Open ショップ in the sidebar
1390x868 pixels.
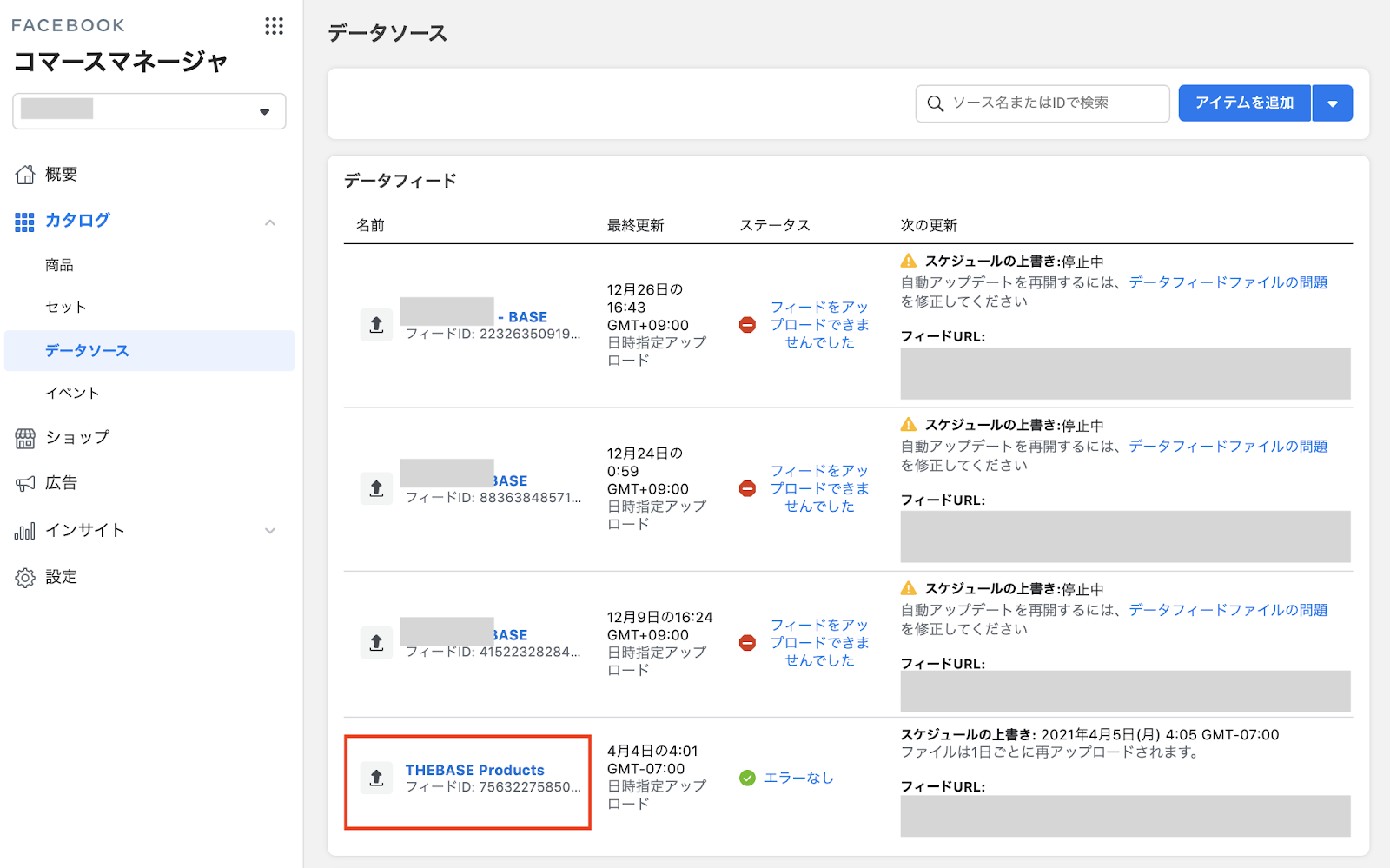tap(77, 437)
